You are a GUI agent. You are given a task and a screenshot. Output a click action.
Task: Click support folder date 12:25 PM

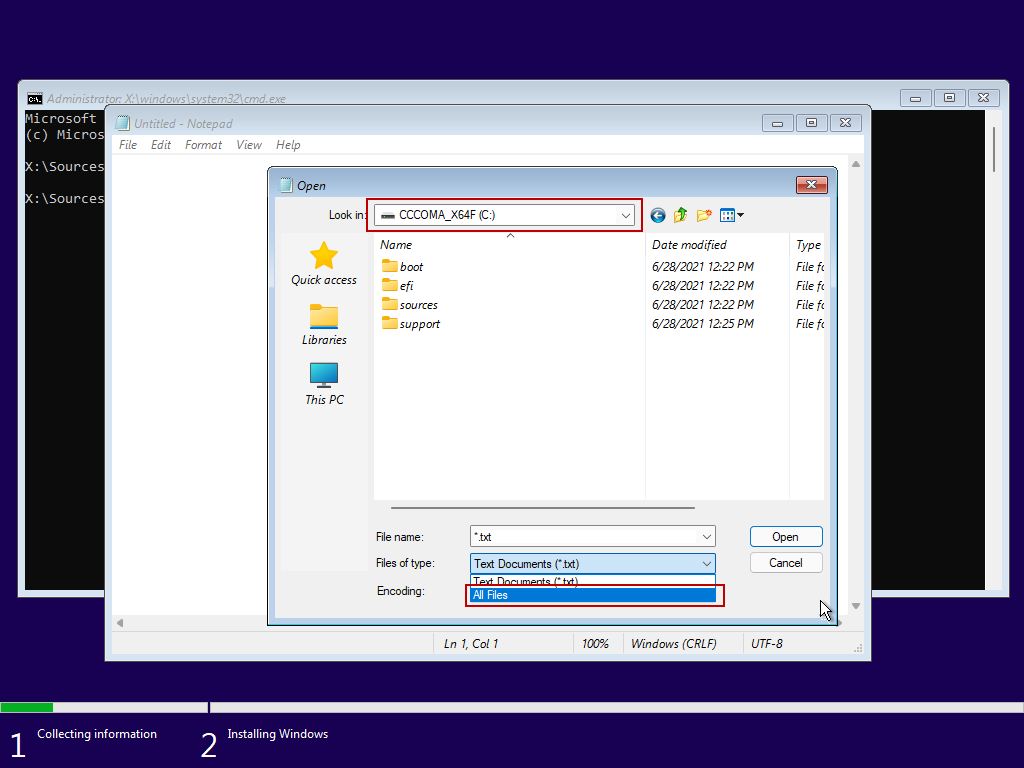pos(703,323)
